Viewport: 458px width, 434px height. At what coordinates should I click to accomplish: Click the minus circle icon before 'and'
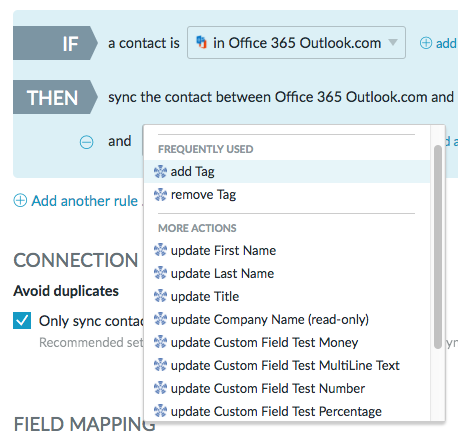(86, 142)
